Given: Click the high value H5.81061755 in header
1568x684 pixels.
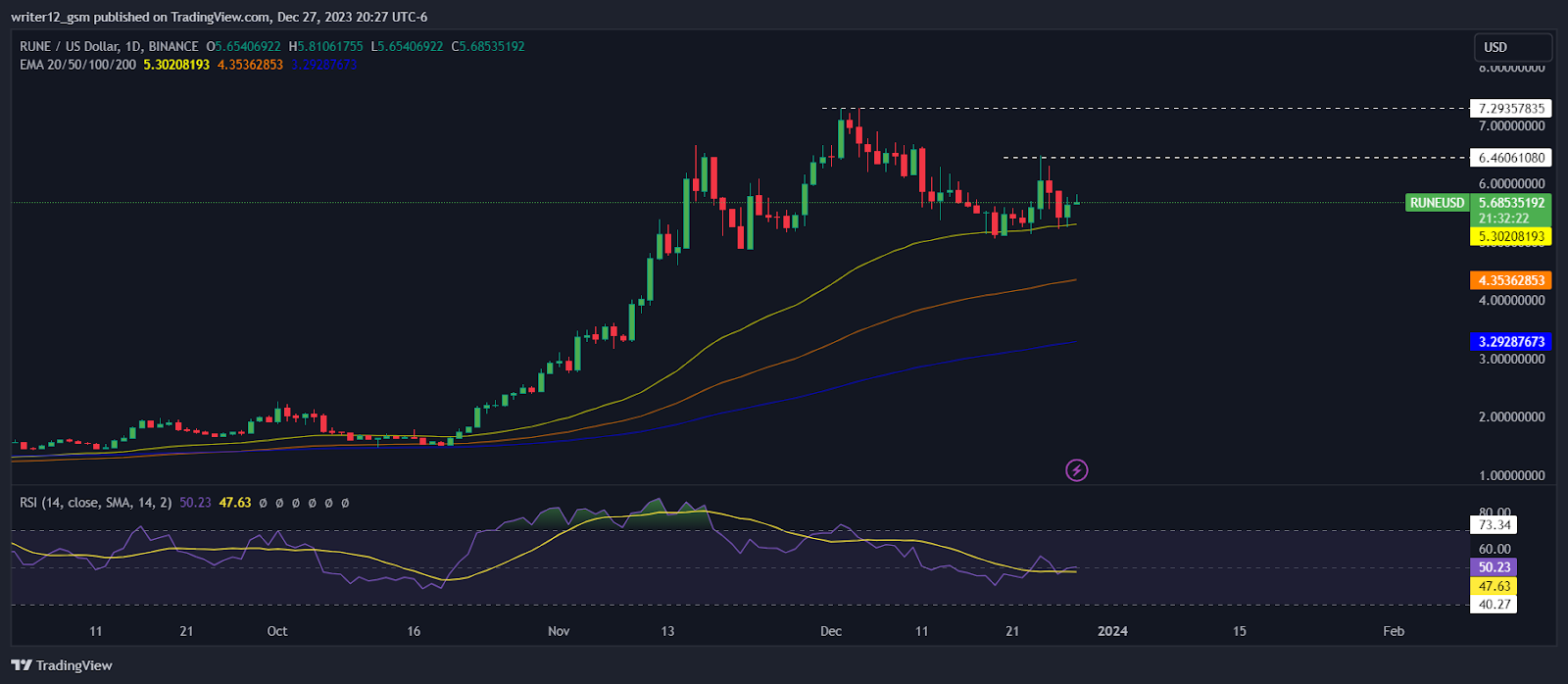Looking at the screenshot, I should point(325,46).
